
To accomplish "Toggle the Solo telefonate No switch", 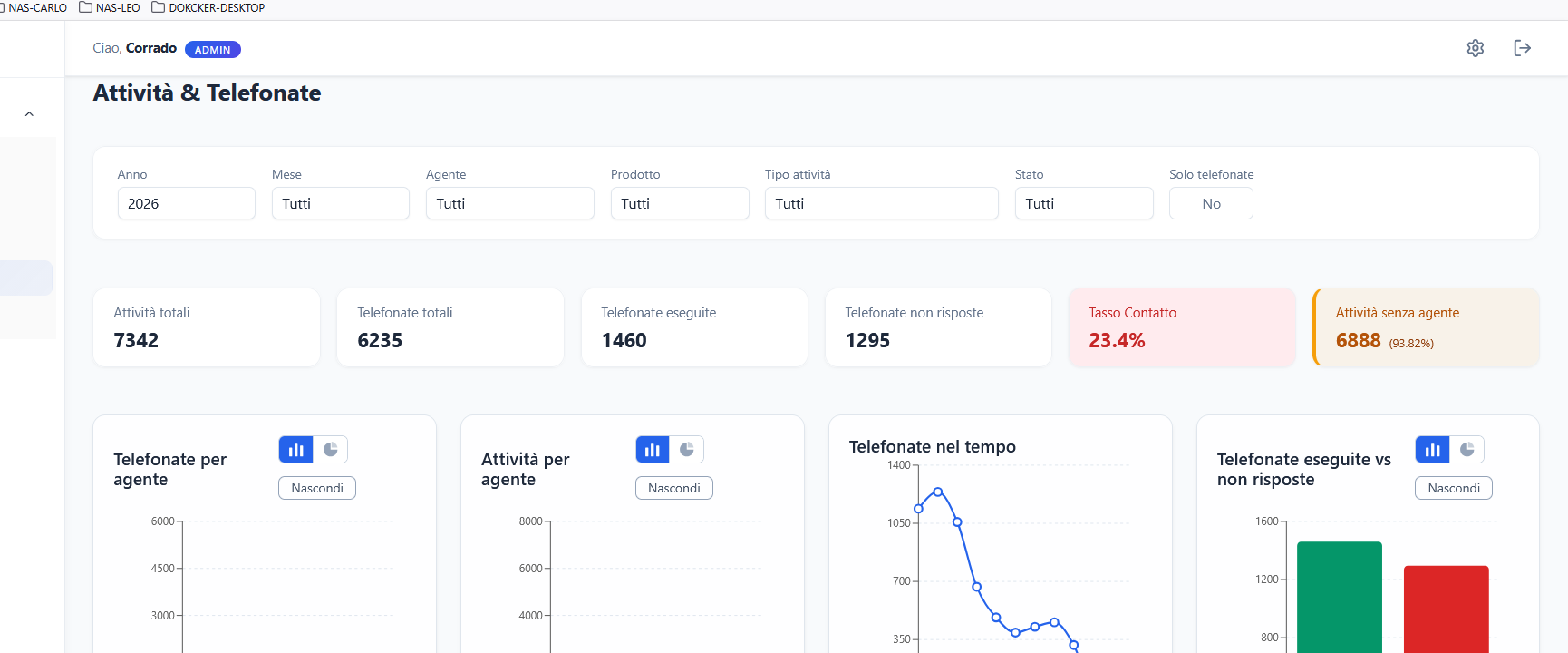I will pyautogui.click(x=1211, y=203).
